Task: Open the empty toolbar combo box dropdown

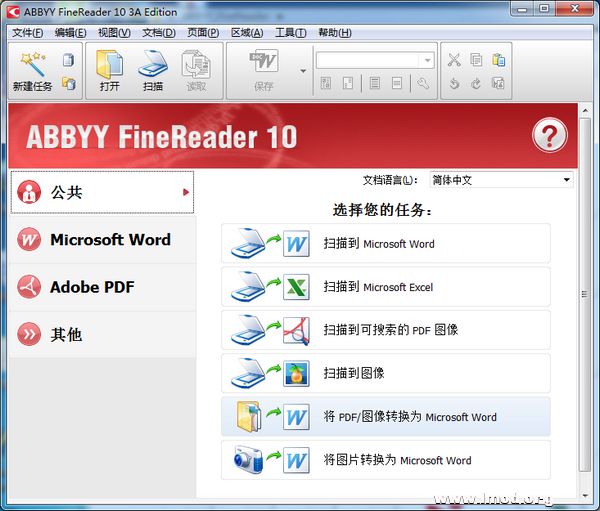Action: (428, 61)
